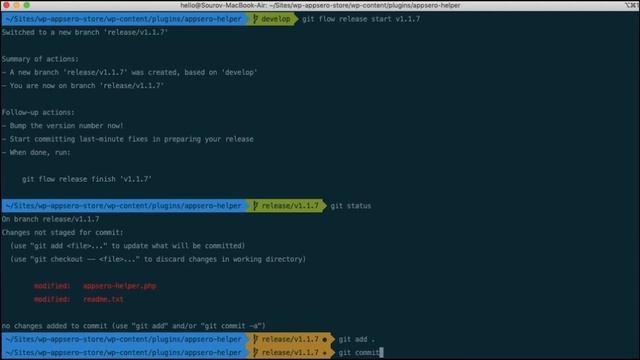The height and width of the screenshot is (360, 640).
Task: Click the 'use git add <file>' hint line
Action: click(127, 246)
